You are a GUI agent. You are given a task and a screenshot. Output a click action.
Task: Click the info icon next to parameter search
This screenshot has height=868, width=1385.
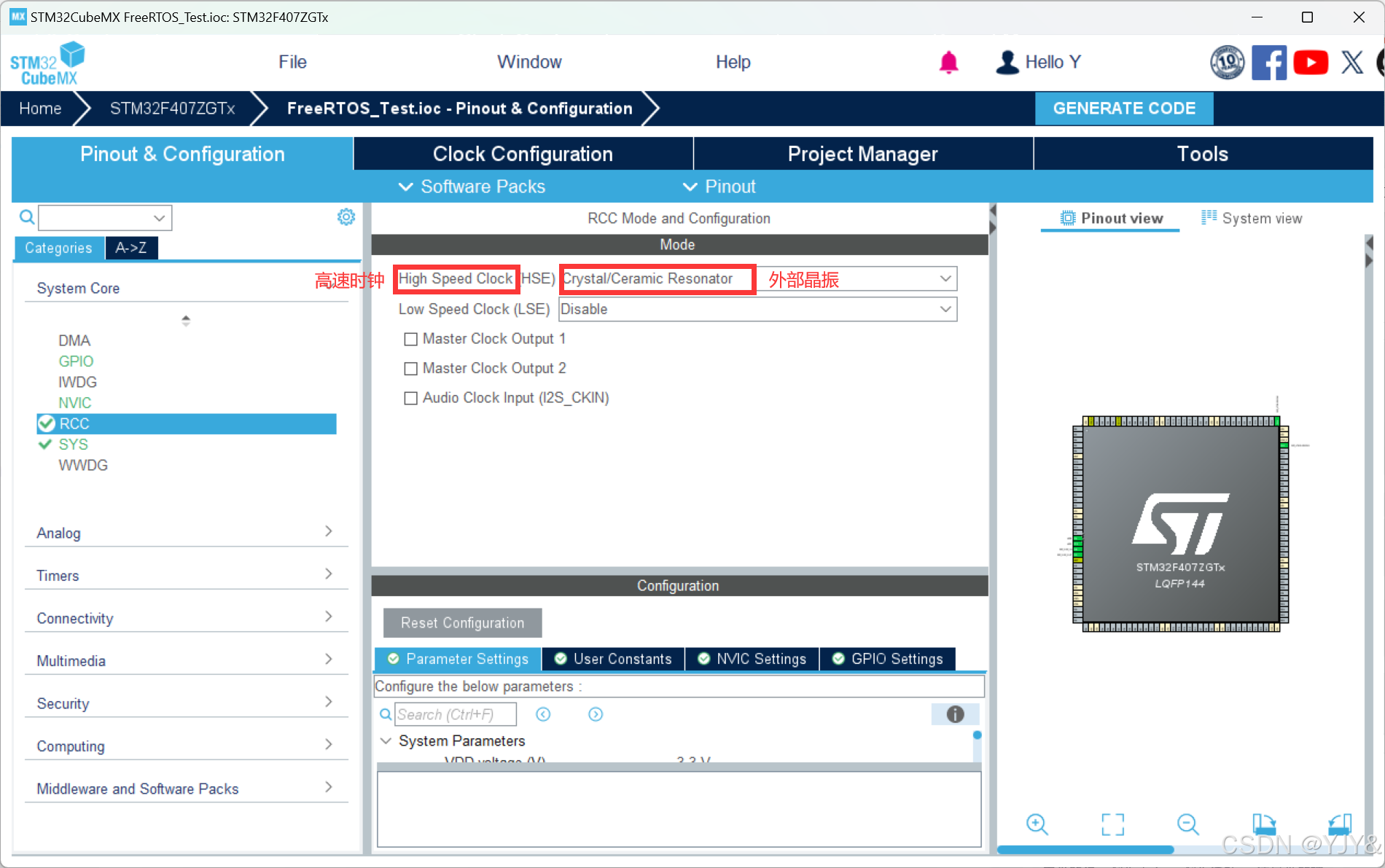point(955,714)
